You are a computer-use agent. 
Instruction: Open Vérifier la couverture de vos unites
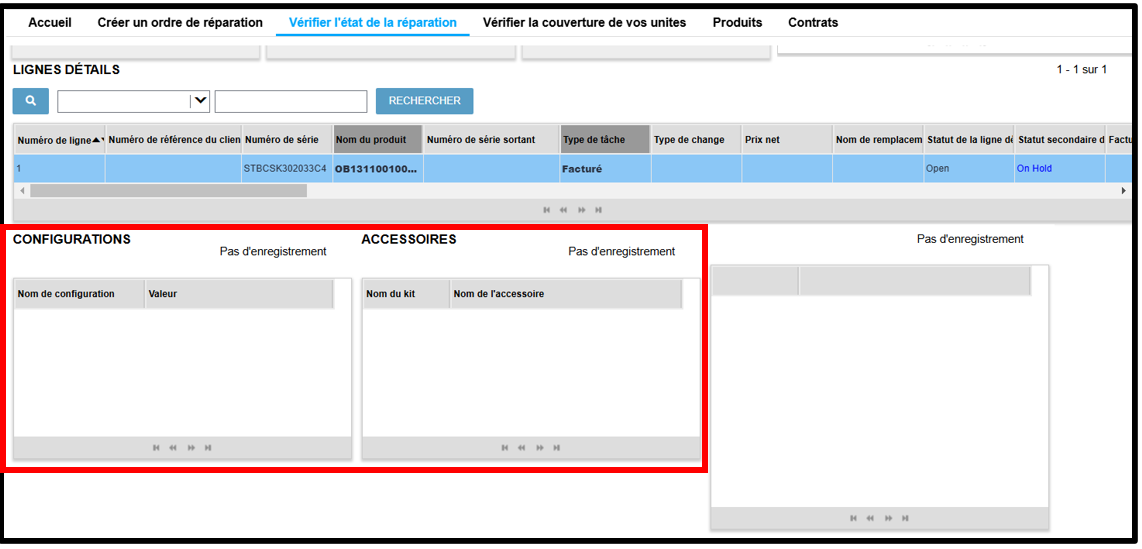[585, 23]
